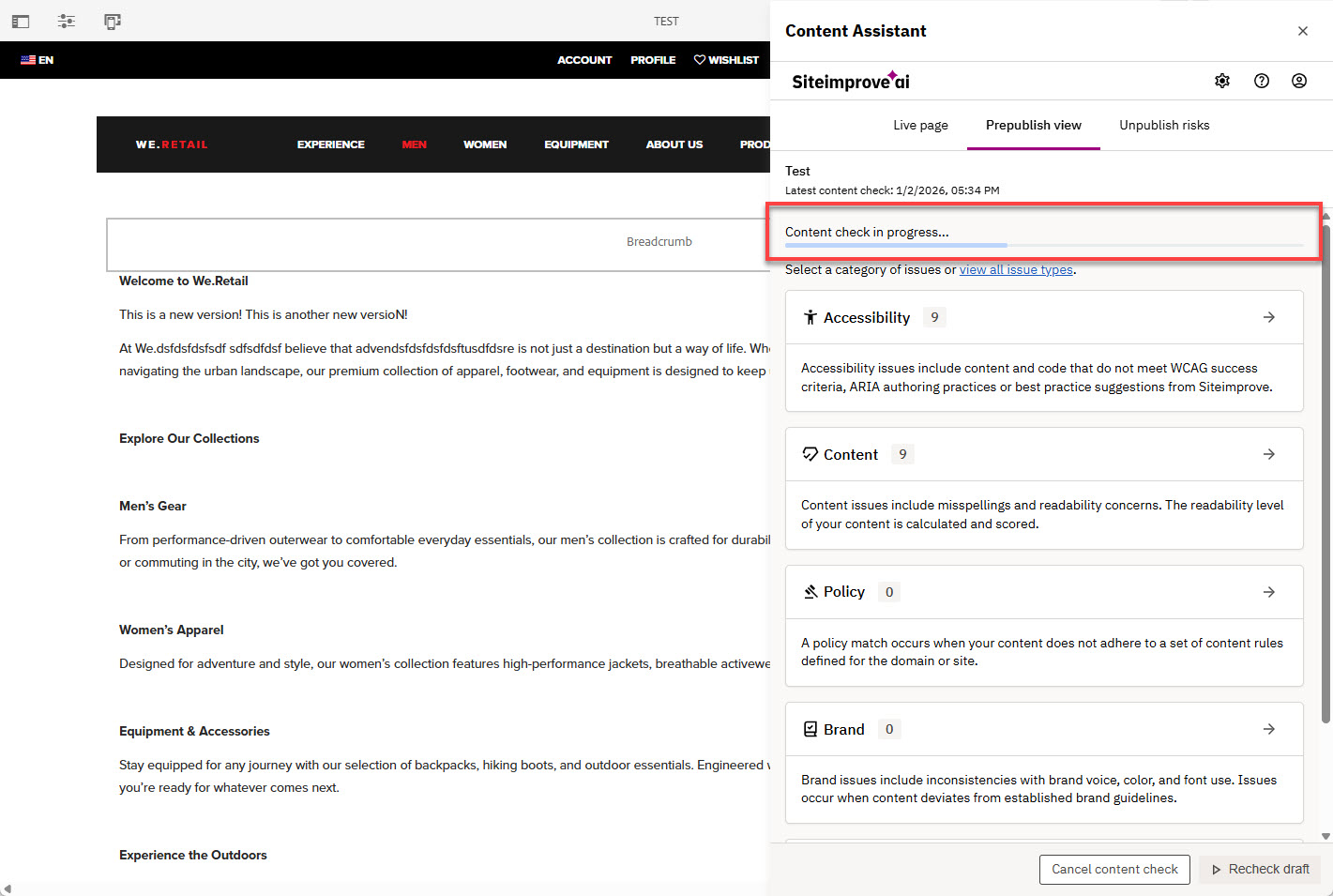This screenshot has height=896, width=1333.
Task: Open Siteimprove settings gear icon
Action: coord(1222,81)
